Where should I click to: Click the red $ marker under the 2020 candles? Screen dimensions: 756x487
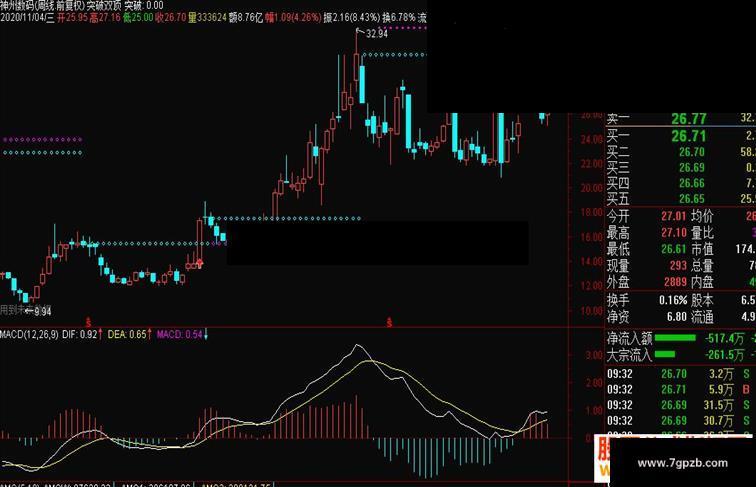tap(389, 322)
